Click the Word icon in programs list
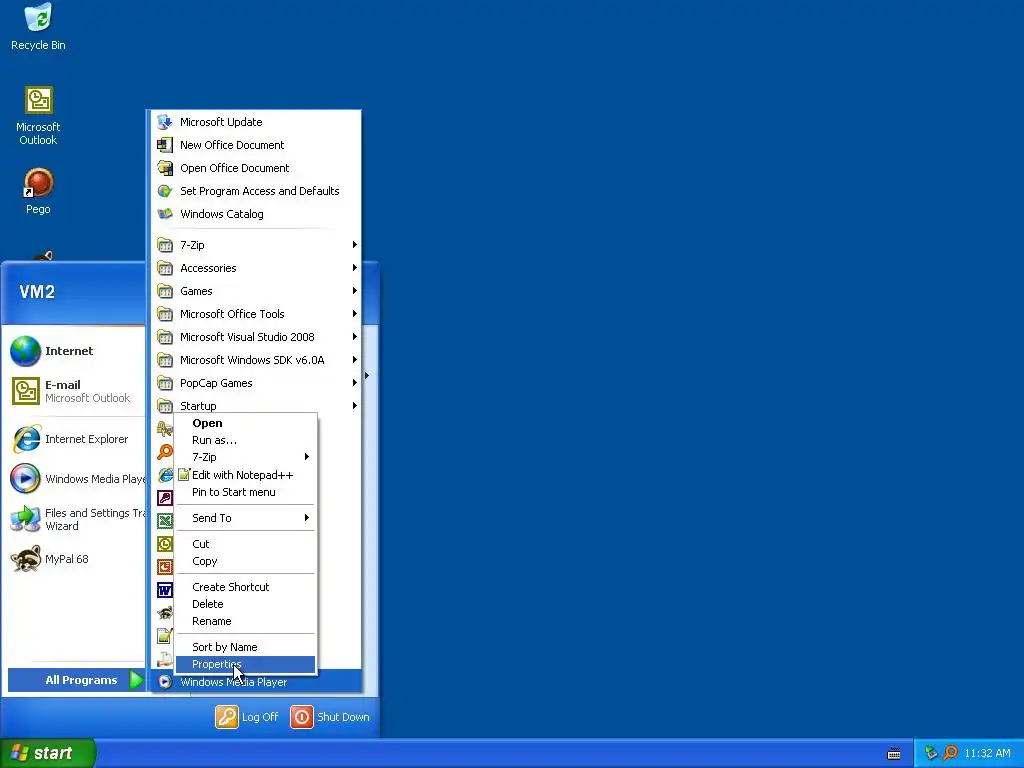 [x=165, y=590]
